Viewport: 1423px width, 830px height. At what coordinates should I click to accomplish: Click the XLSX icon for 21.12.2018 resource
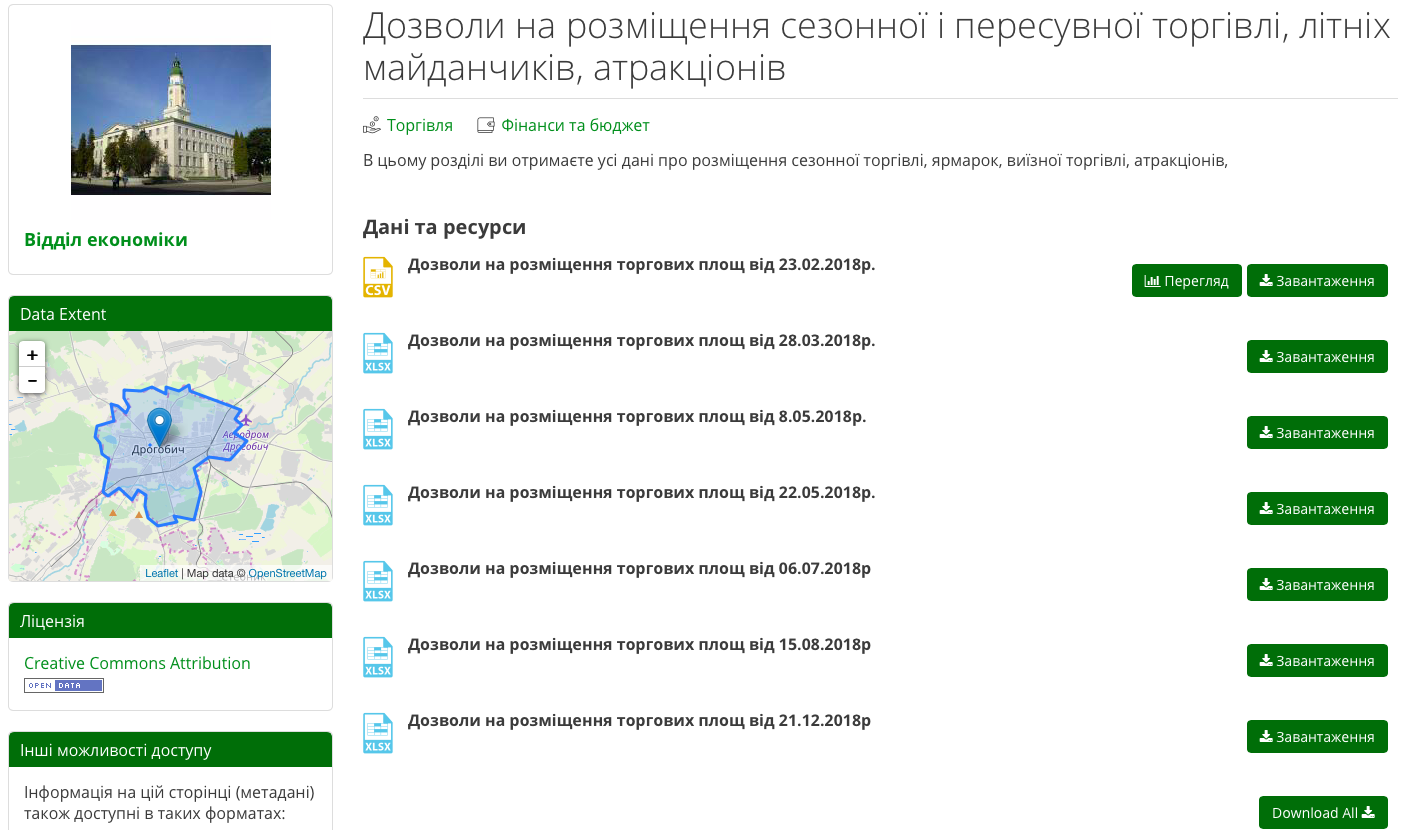click(x=378, y=733)
